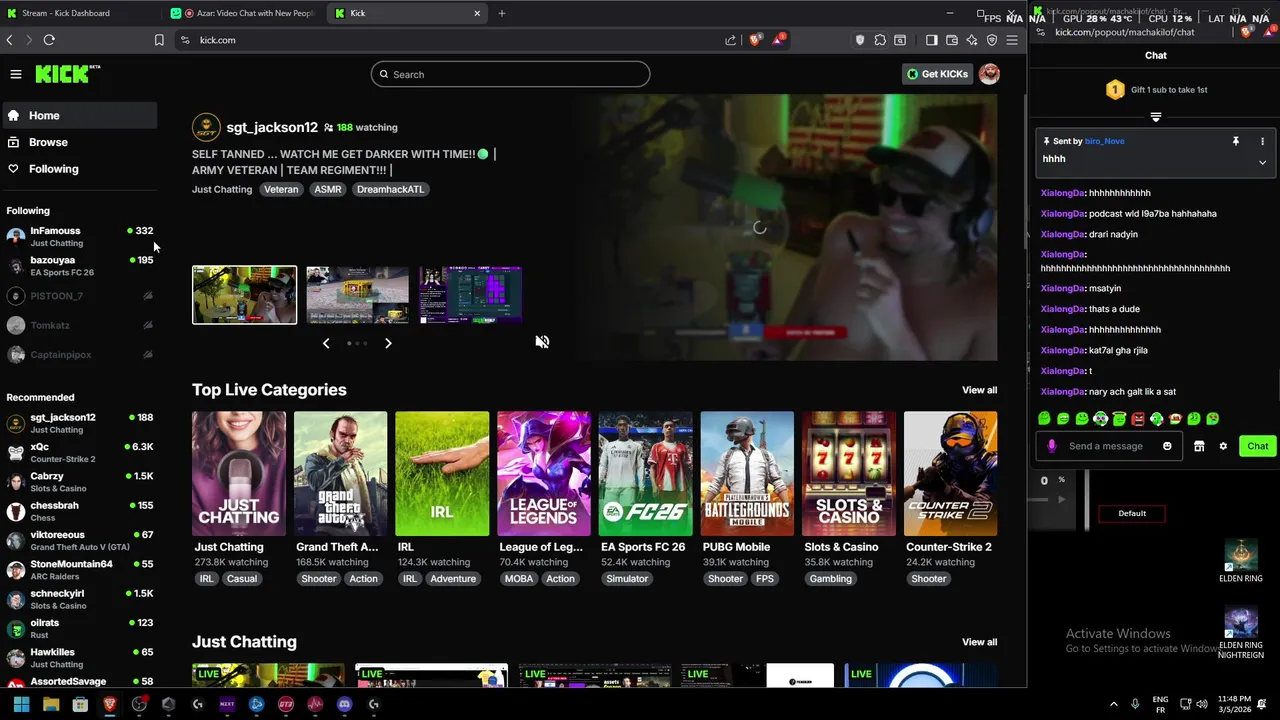This screenshot has width=1280, height=720.
Task: Open Browse in sidebar
Action: 79,142
